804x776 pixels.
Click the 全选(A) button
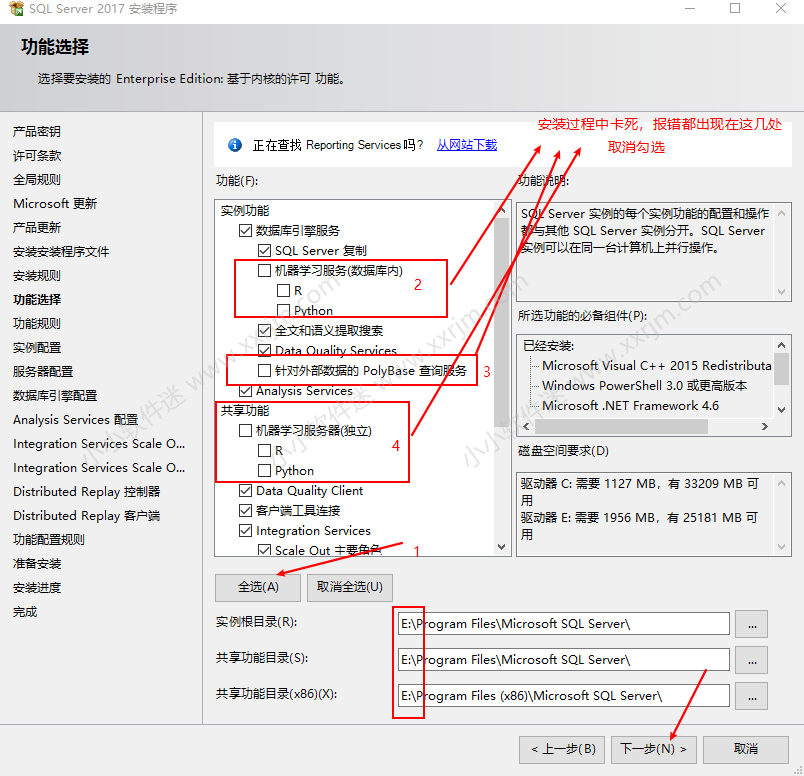click(x=258, y=587)
